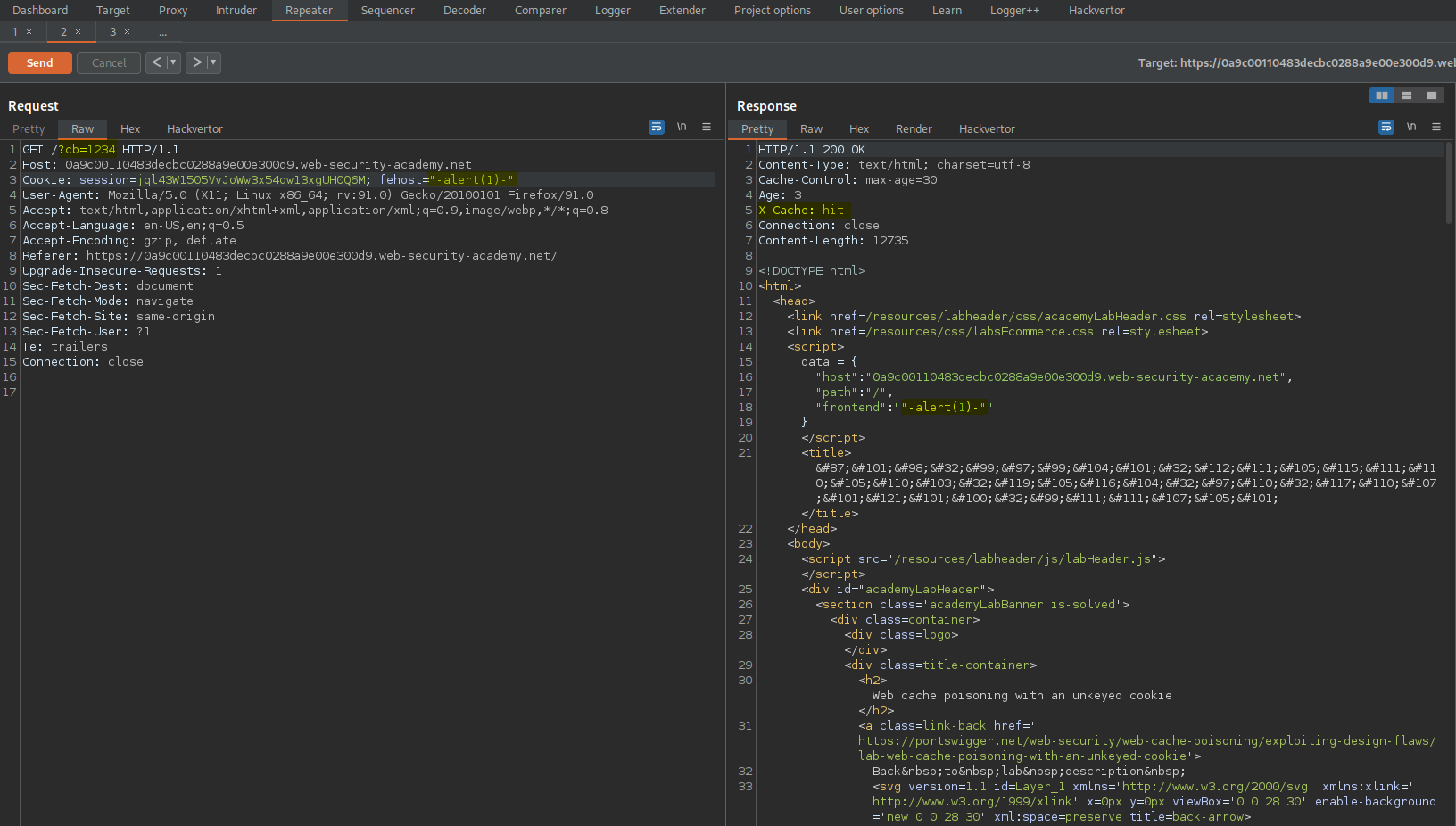Viewport: 1456px width, 826px height.
Task: Open the Response pane options menu
Action: tap(1436, 128)
